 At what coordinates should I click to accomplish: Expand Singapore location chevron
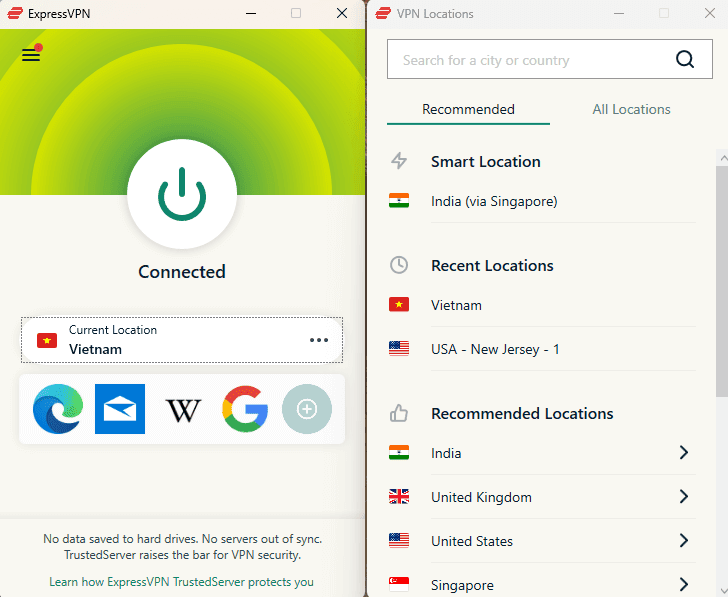(683, 584)
